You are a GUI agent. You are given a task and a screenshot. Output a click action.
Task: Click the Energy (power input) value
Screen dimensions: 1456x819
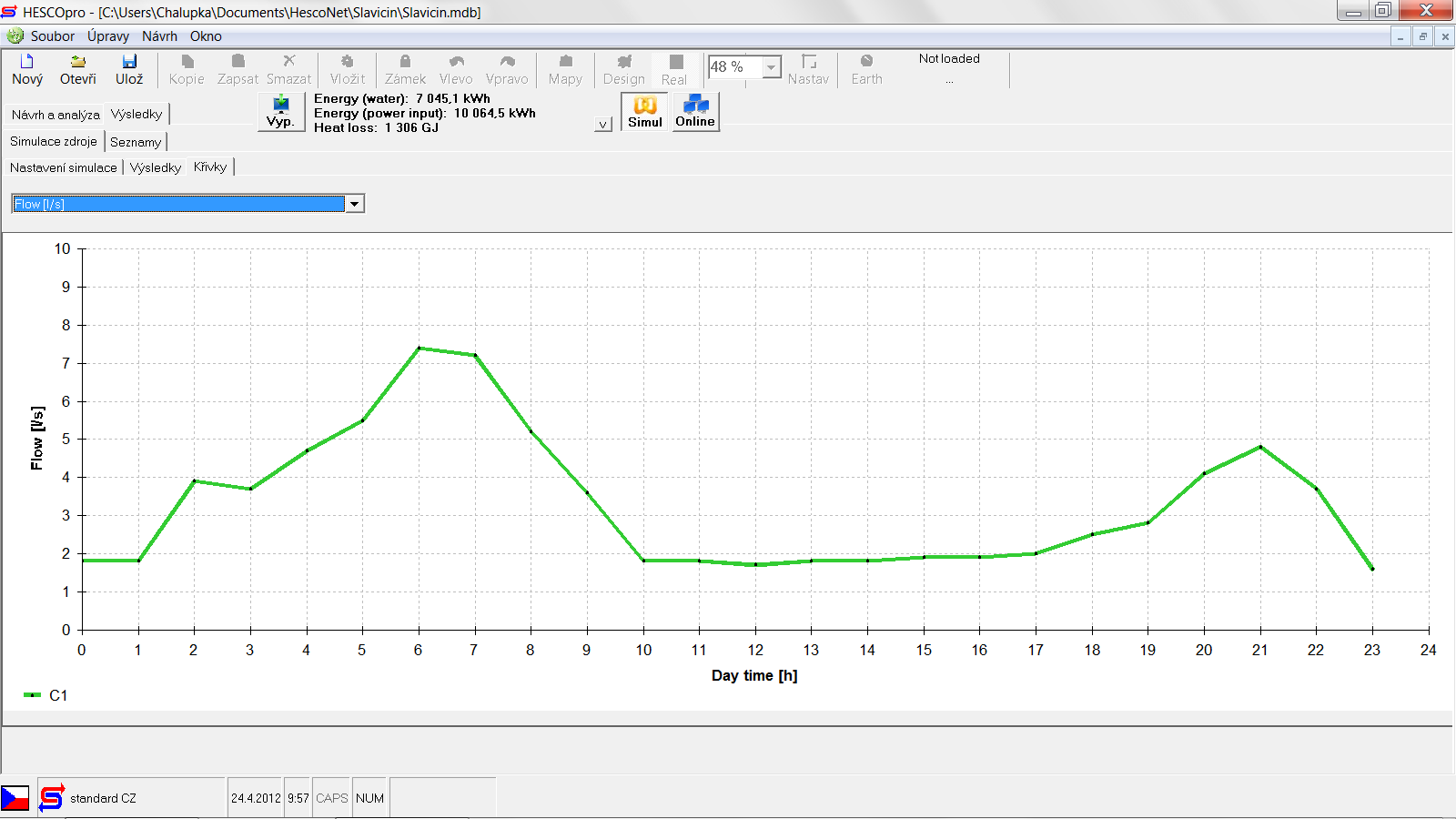[x=425, y=113]
